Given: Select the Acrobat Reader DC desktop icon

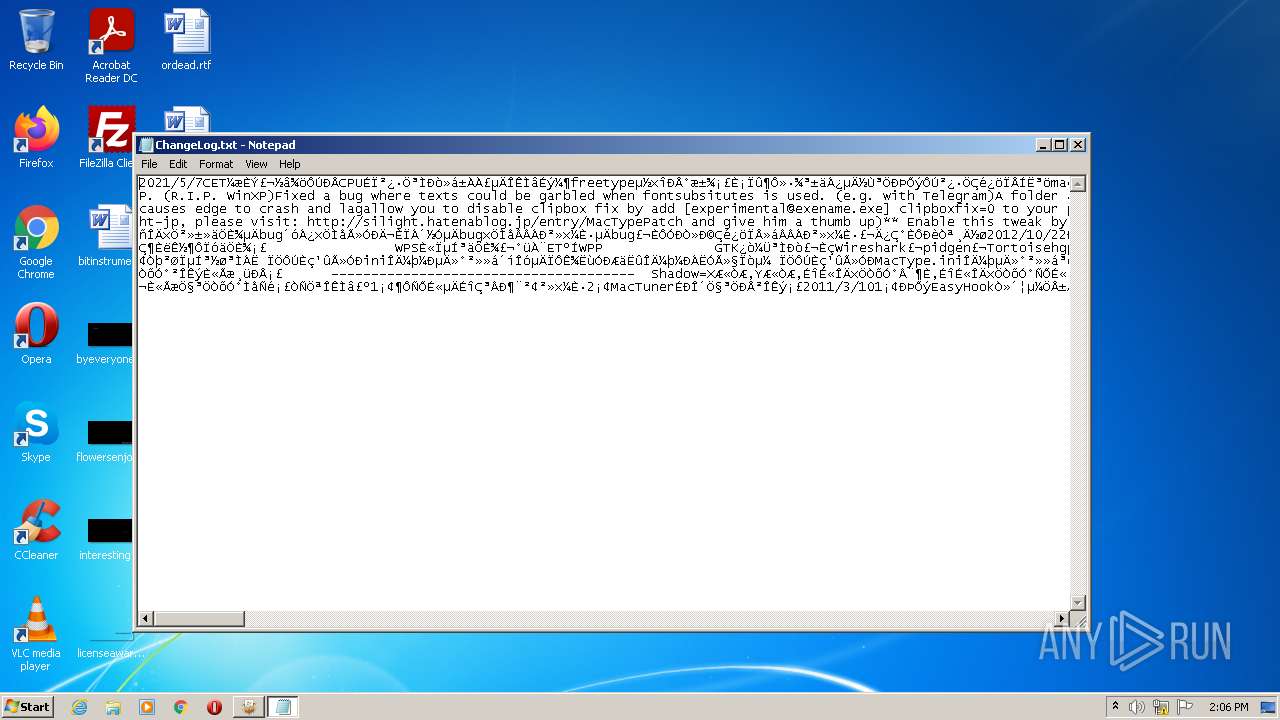Looking at the screenshot, I should point(111,46).
